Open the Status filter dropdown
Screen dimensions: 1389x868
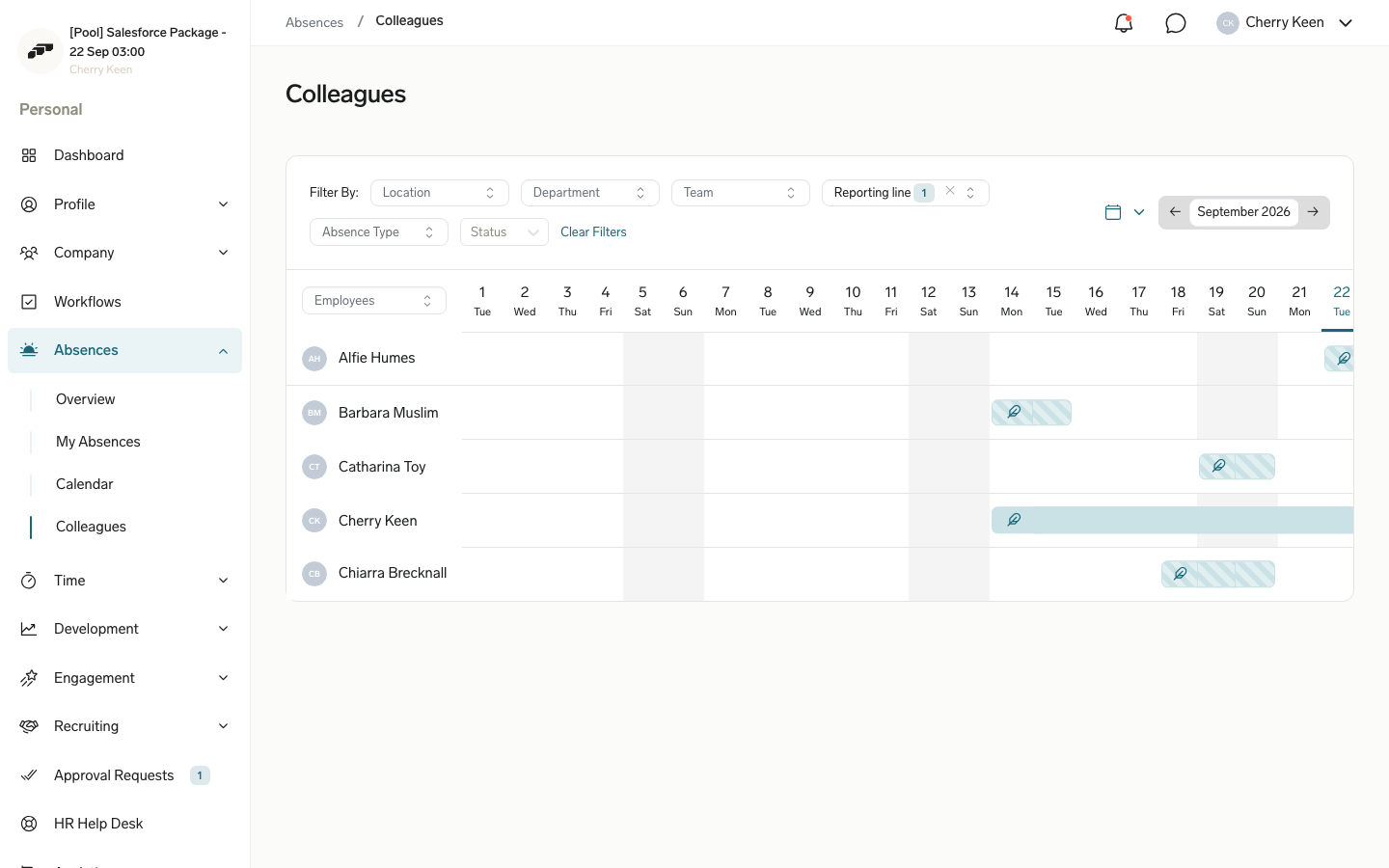(504, 232)
